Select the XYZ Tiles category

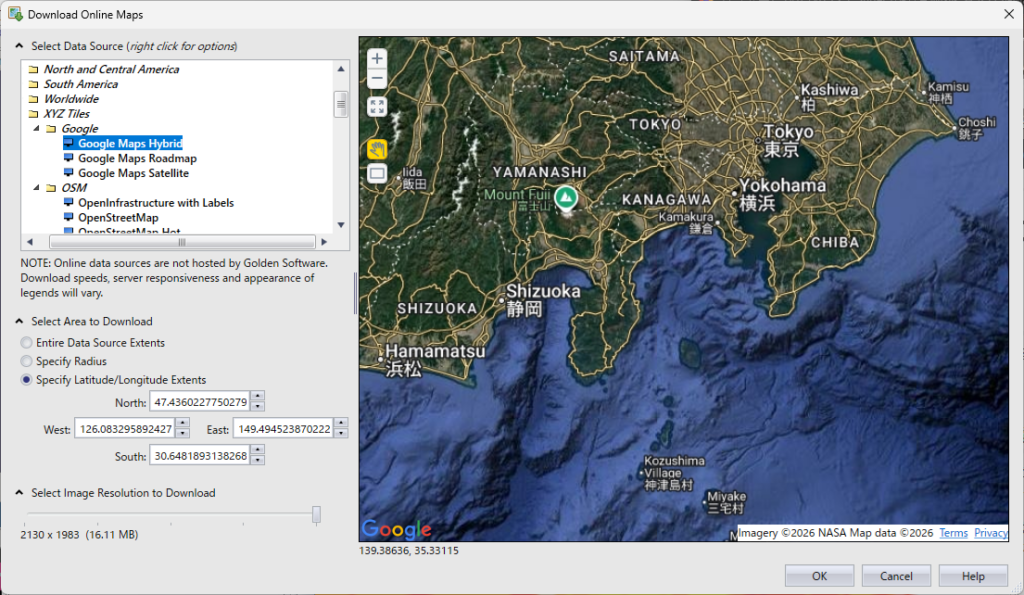click(66, 114)
